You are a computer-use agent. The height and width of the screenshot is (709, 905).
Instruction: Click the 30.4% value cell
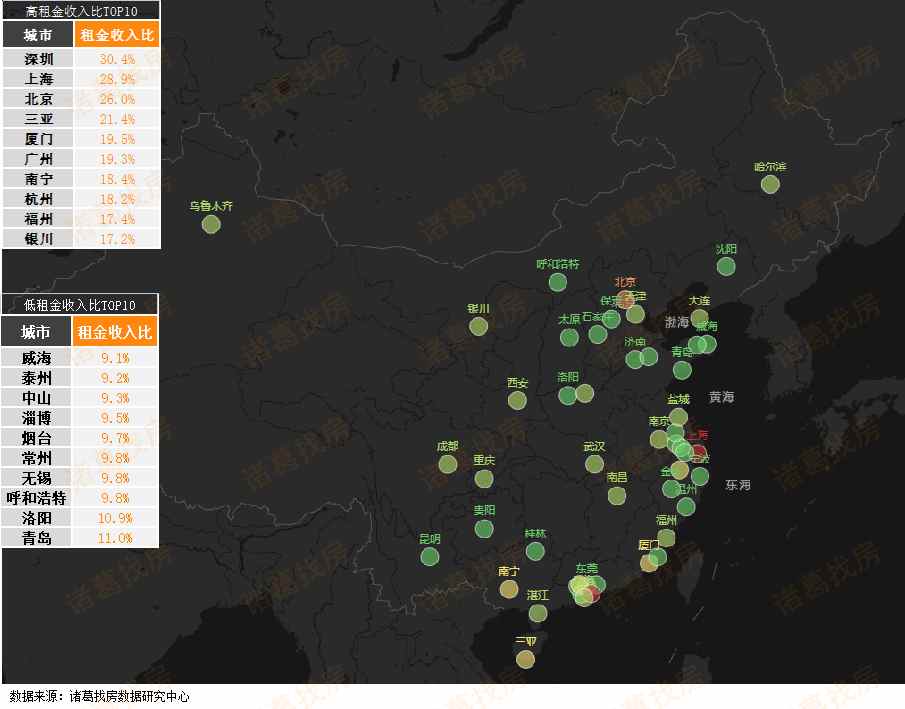click(x=117, y=59)
